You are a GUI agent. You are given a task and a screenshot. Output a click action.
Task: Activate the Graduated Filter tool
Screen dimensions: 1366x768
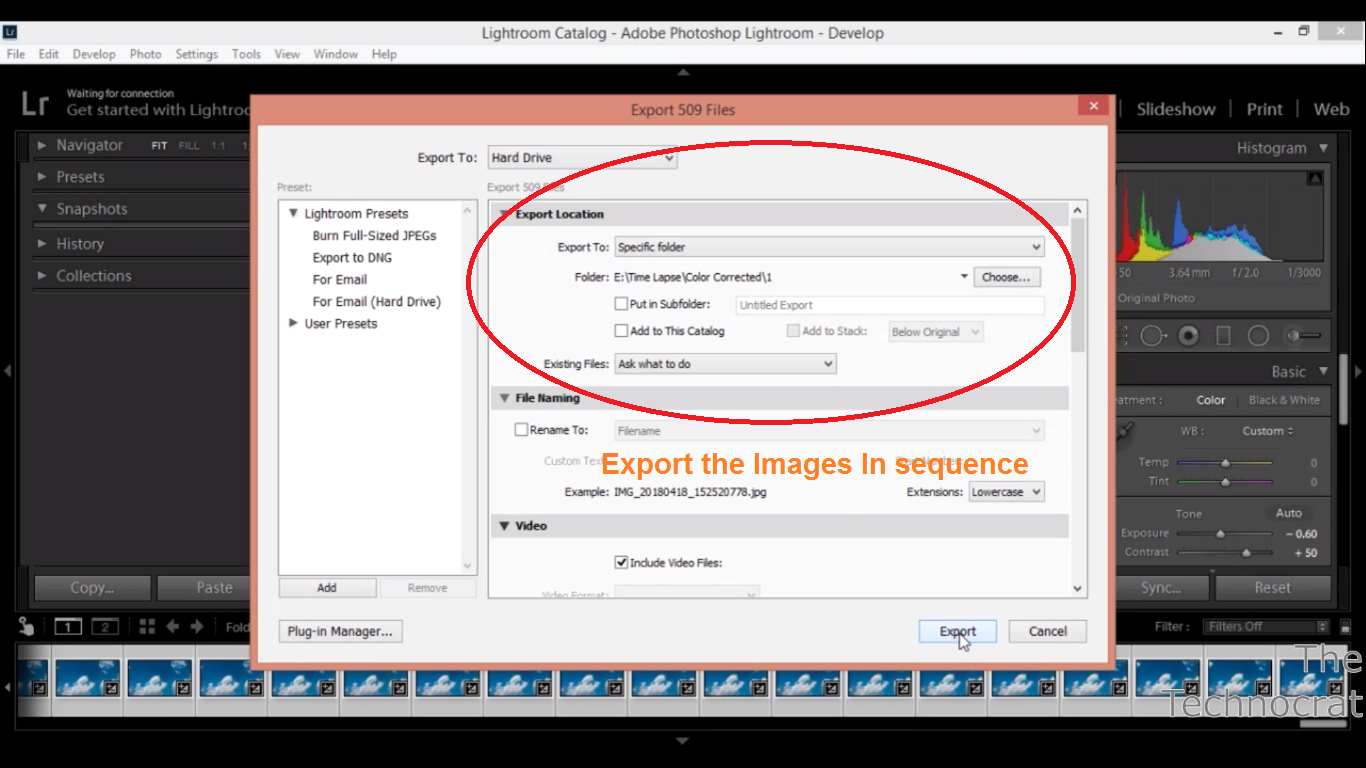[x=1222, y=335]
